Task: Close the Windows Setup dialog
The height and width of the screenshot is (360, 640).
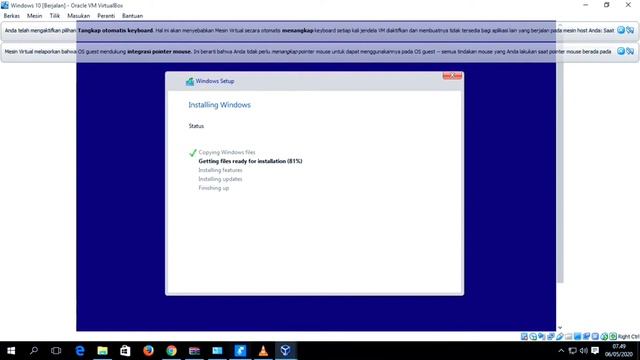Action: [452, 76]
